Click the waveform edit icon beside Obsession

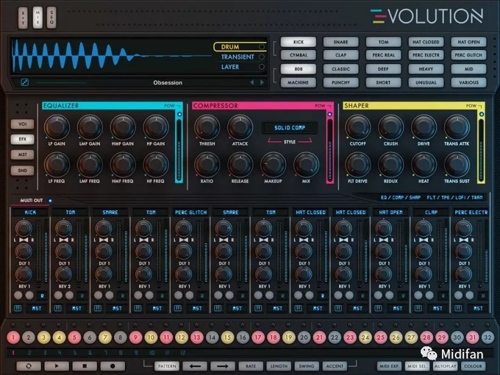point(25,82)
